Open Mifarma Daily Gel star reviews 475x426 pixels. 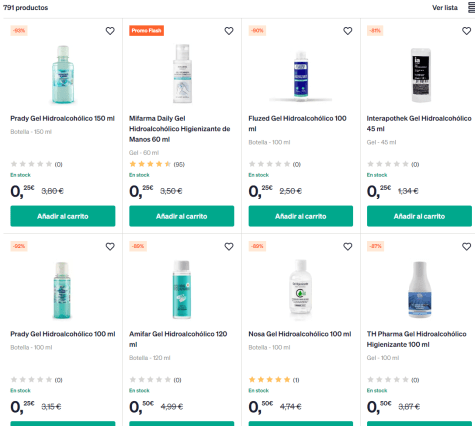(157, 164)
